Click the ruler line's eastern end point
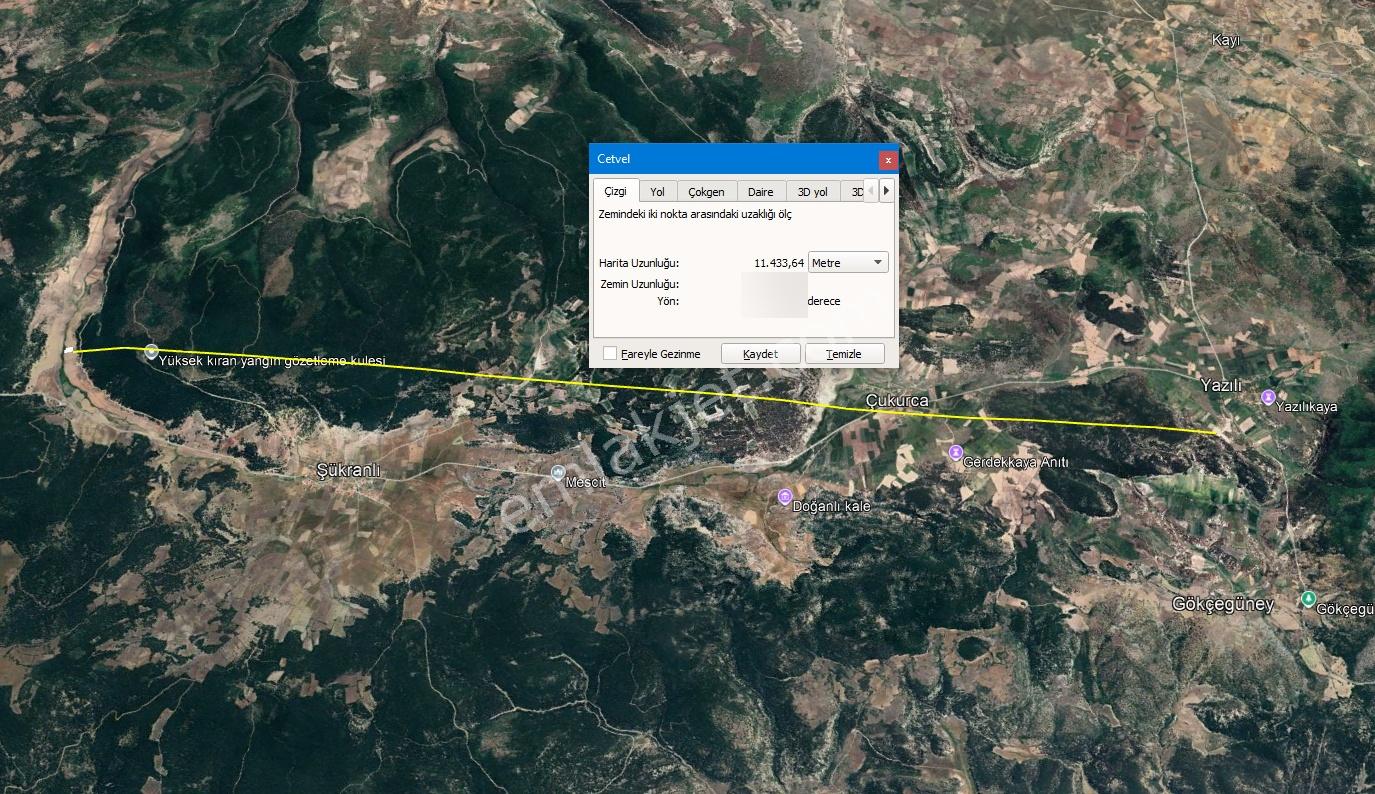Viewport: 1375px width, 794px height. coord(1216,432)
